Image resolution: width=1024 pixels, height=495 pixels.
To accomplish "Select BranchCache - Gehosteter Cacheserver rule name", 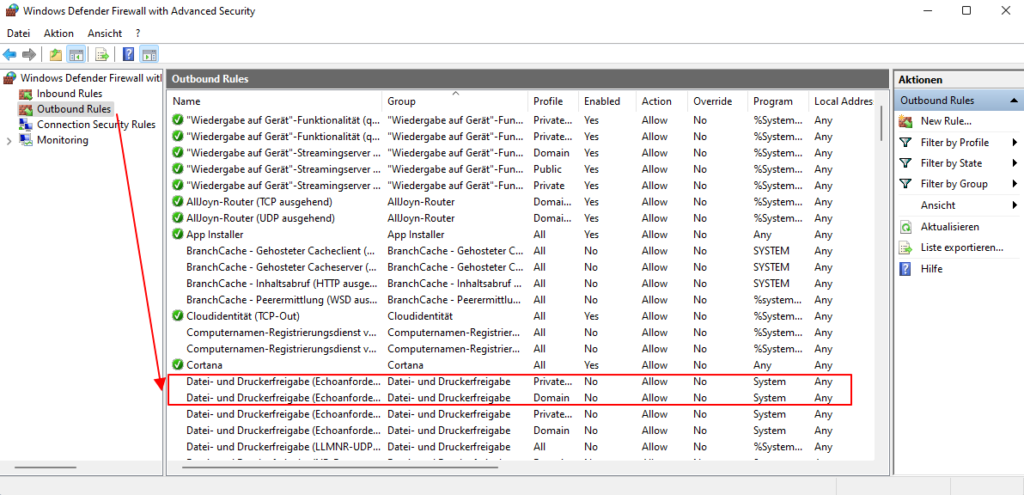I will [281, 267].
